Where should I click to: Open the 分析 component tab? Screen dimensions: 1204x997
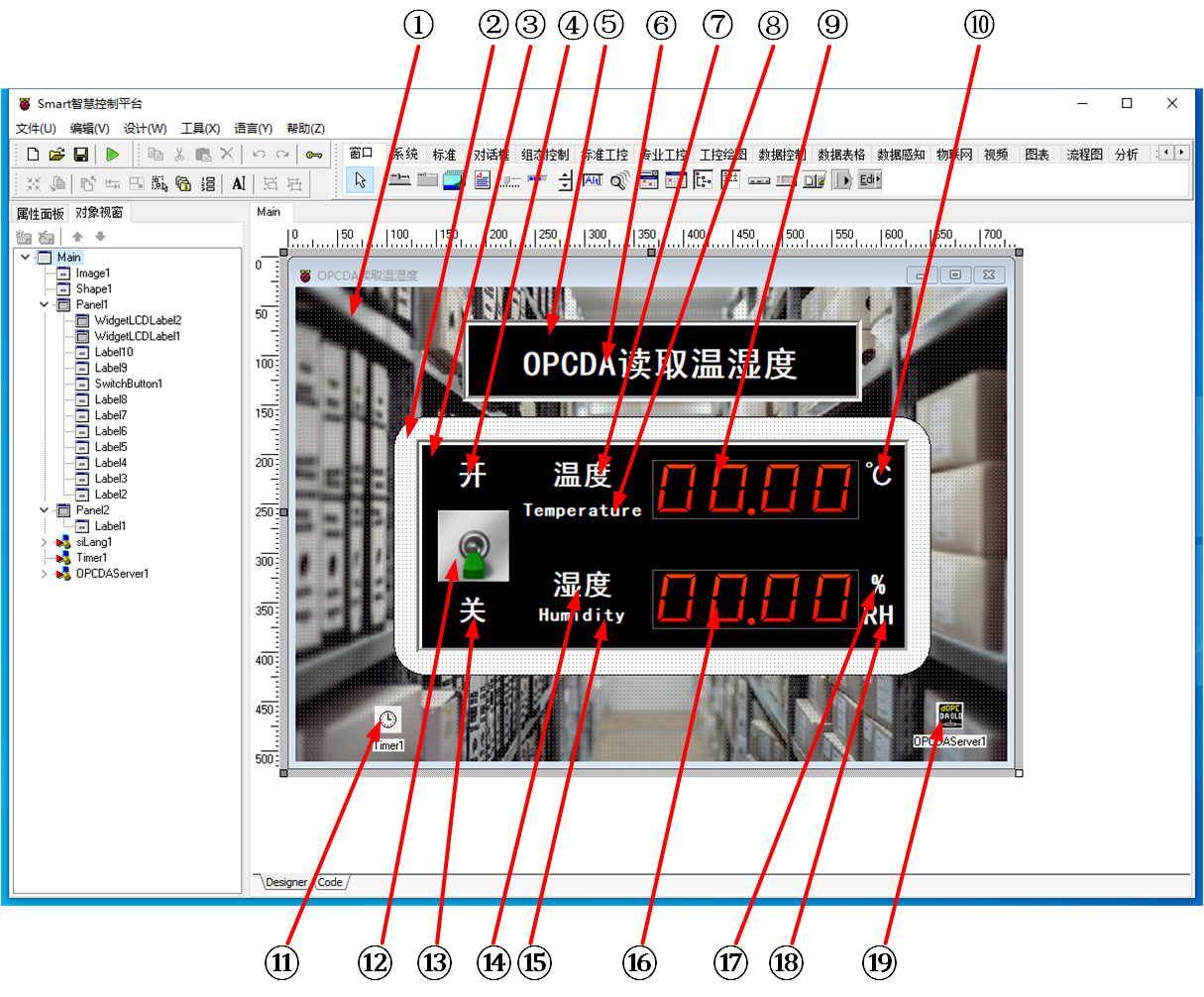(1127, 155)
